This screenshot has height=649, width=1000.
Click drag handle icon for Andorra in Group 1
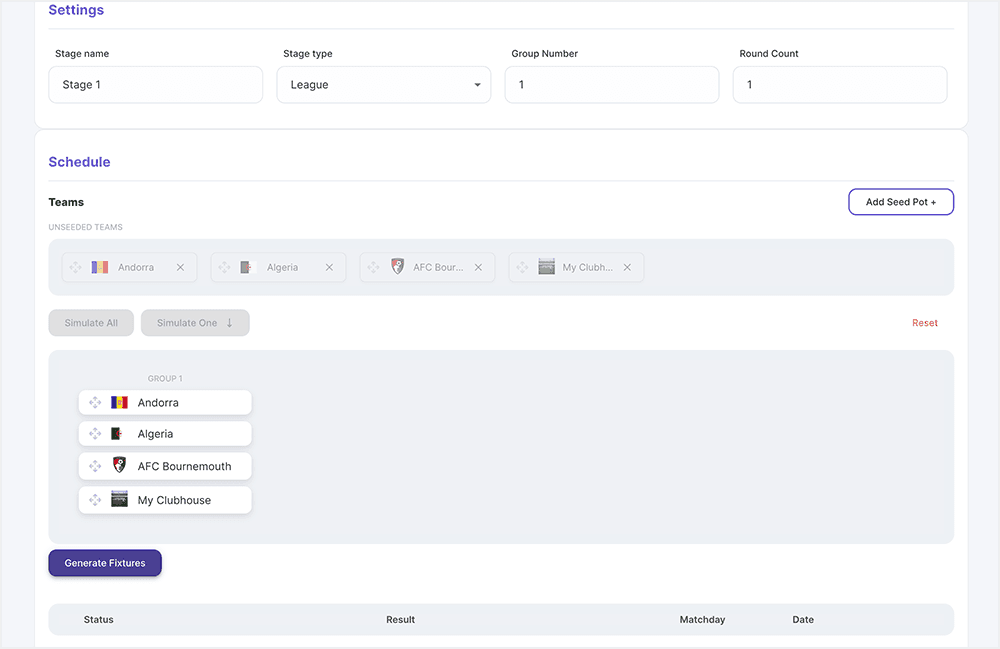(x=95, y=403)
